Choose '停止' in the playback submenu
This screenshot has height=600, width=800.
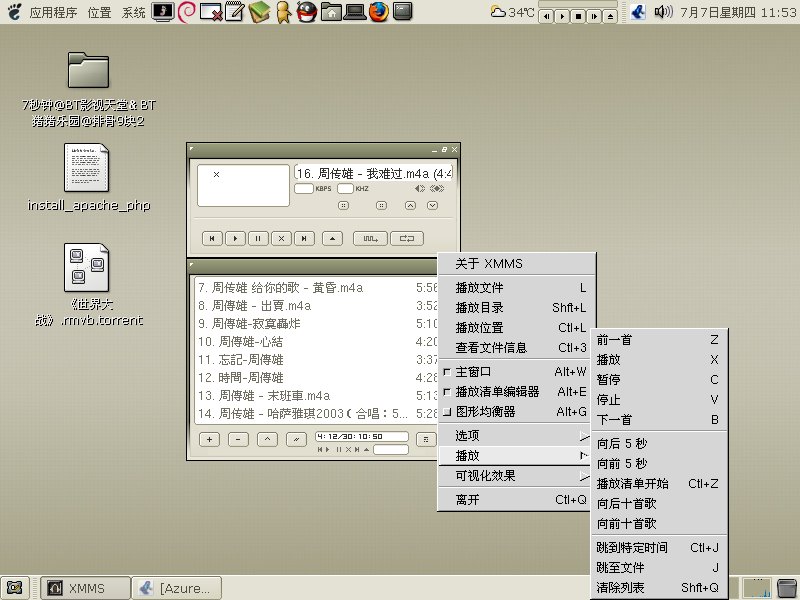pyautogui.click(x=658, y=399)
